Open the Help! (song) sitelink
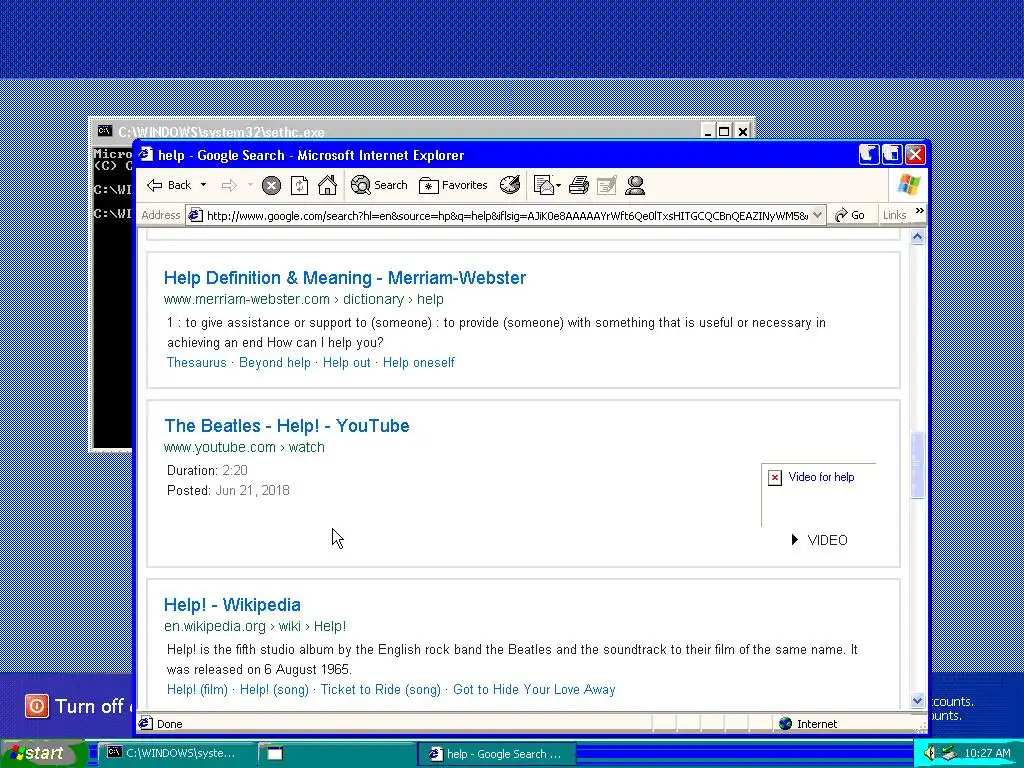The height and width of the screenshot is (768, 1024). point(274,690)
